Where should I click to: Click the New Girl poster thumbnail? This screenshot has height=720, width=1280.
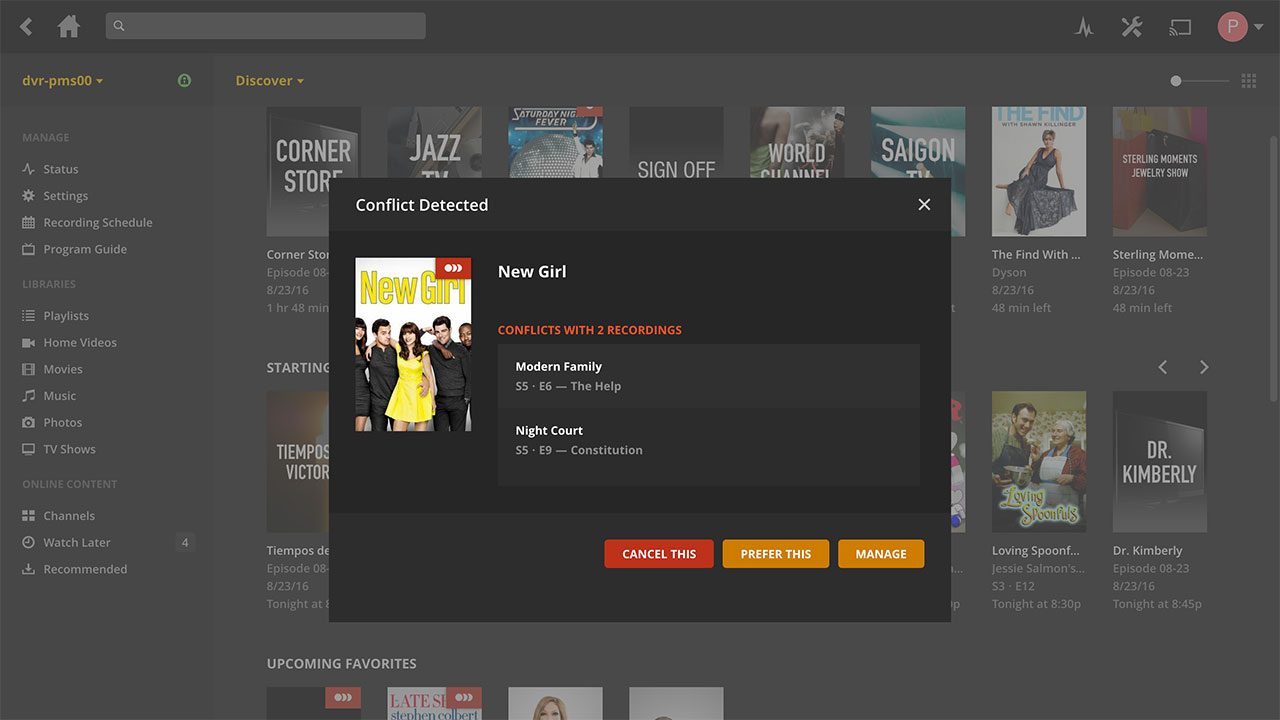413,345
